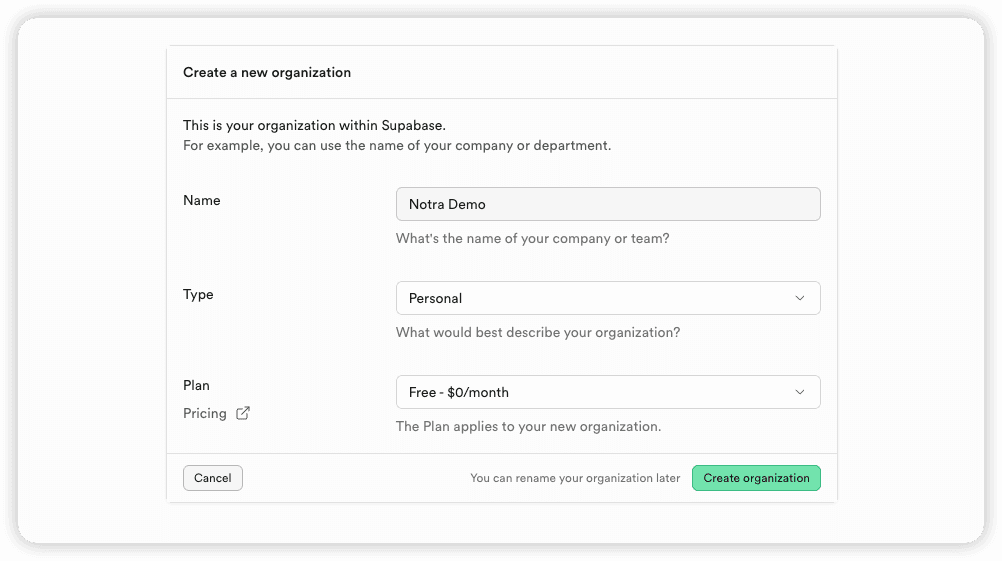Focus the Name field containing Notra Demo
This screenshot has width=1002, height=561.
[x=607, y=204]
